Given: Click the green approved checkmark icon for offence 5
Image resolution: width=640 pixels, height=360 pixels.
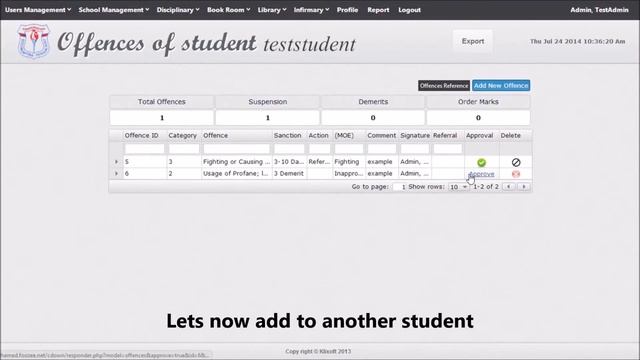Looking at the screenshot, I should click(482, 162).
